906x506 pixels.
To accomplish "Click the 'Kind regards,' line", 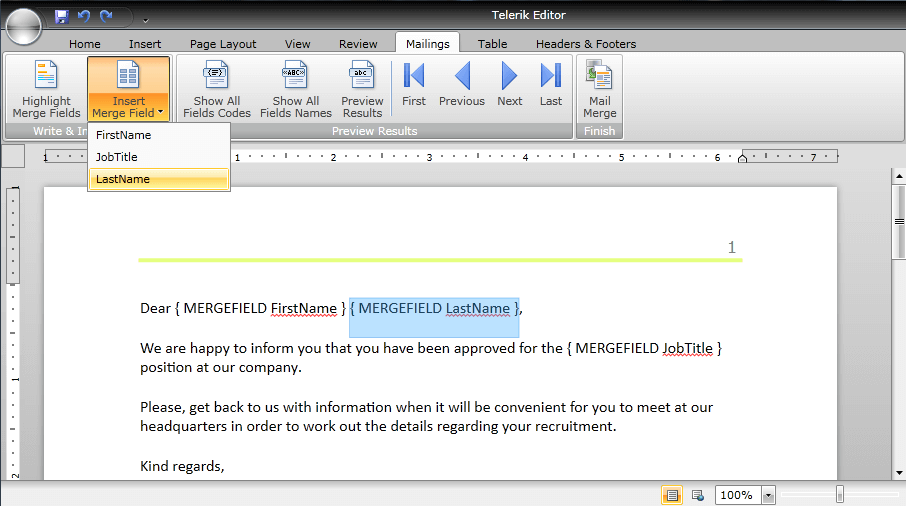I will pyautogui.click(x=182, y=466).
